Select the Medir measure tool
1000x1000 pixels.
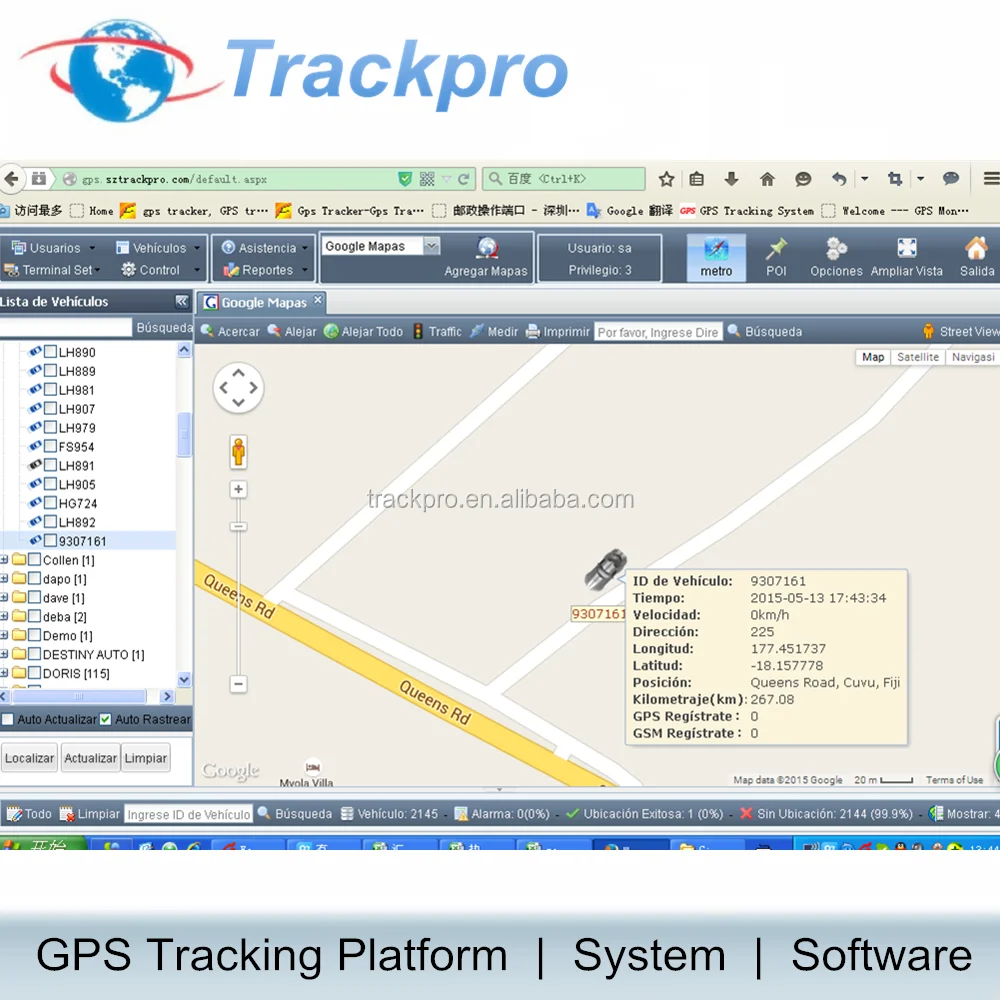point(494,332)
